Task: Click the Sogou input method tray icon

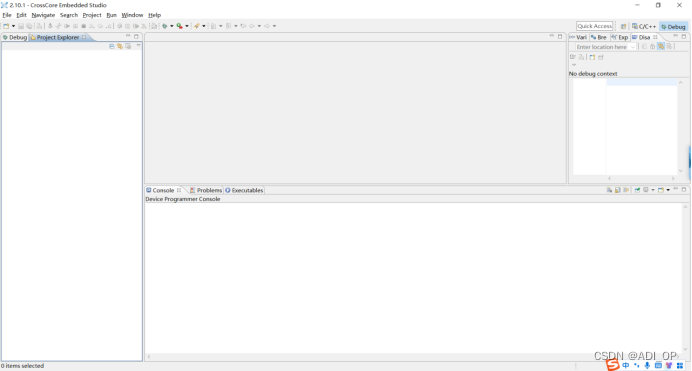Action: [x=613, y=365]
